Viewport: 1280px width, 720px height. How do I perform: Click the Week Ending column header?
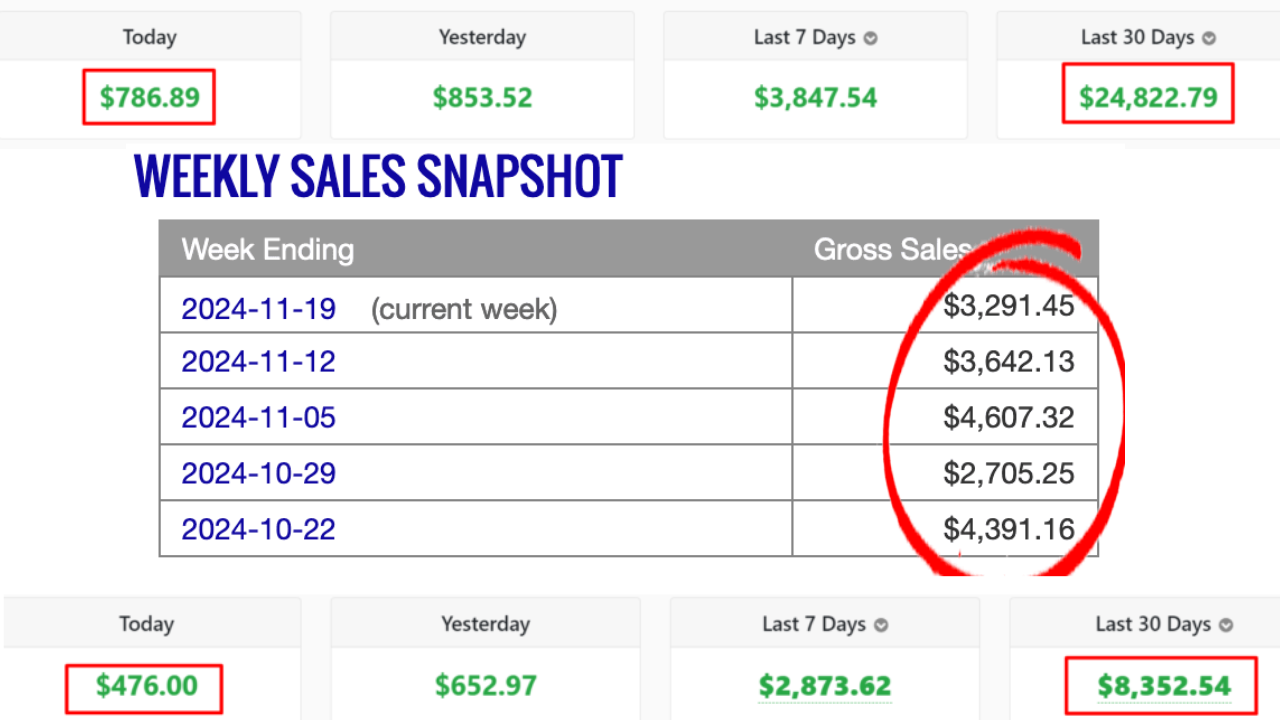(267, 249)
